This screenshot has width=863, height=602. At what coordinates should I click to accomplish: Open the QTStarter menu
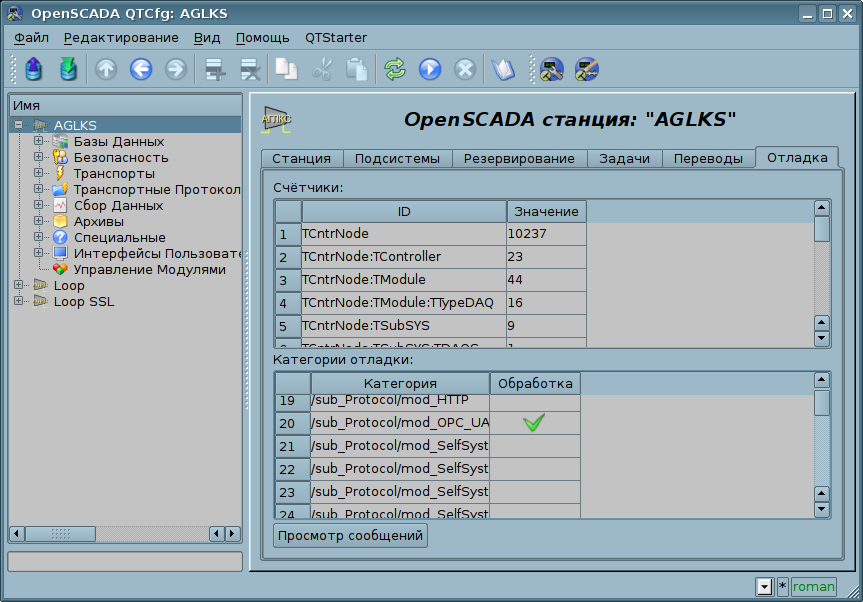coord(336,38)
